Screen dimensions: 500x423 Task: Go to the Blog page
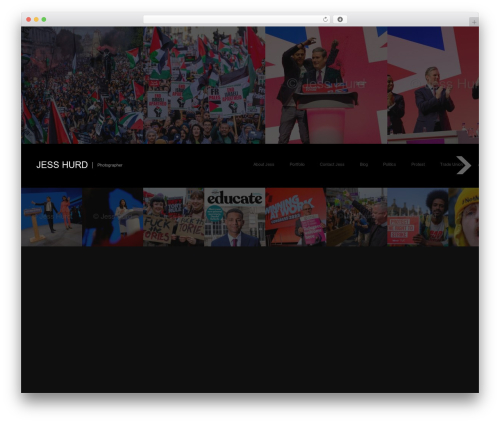coord(364,164)
